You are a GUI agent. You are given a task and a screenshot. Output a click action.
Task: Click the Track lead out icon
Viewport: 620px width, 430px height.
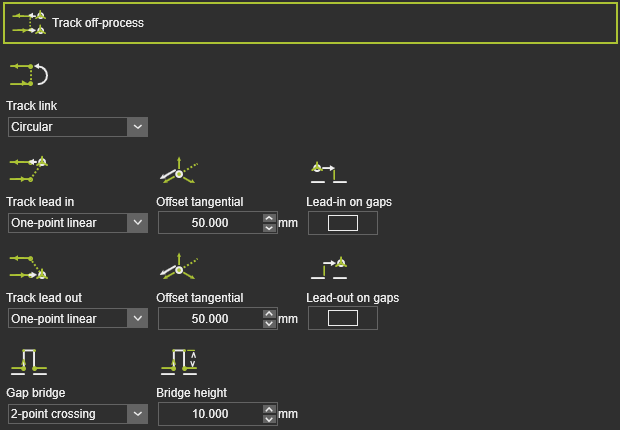[28, 266]
